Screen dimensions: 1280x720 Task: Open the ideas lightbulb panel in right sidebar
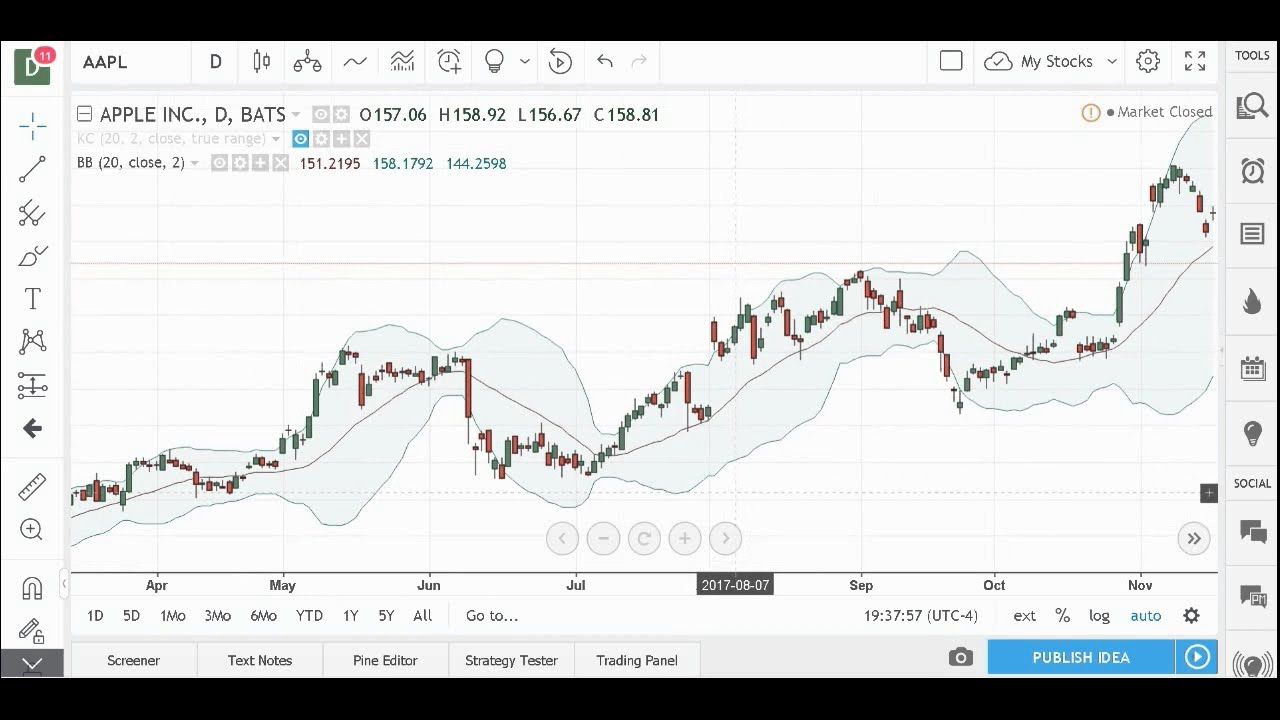[x=1252, y=433]
